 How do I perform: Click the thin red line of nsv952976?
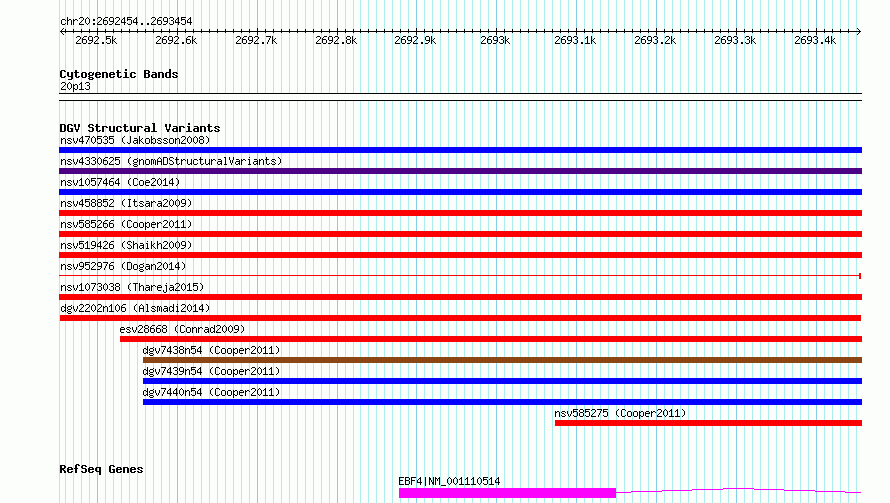(x=460, y=276)
